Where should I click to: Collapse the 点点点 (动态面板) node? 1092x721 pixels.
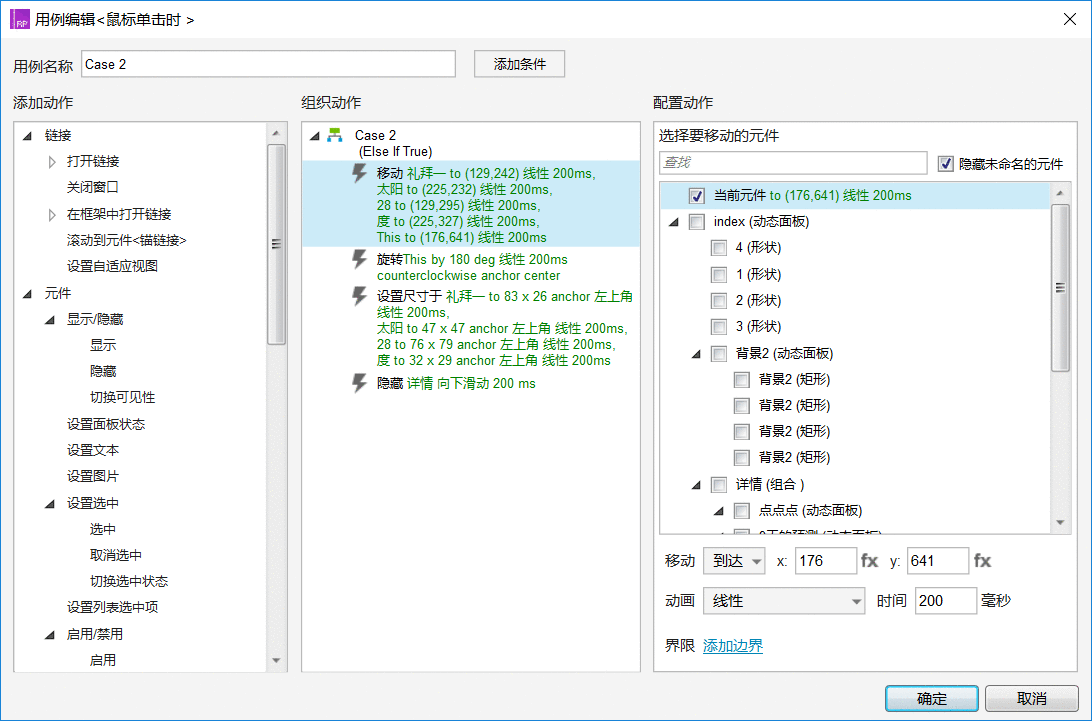(719, 511)
